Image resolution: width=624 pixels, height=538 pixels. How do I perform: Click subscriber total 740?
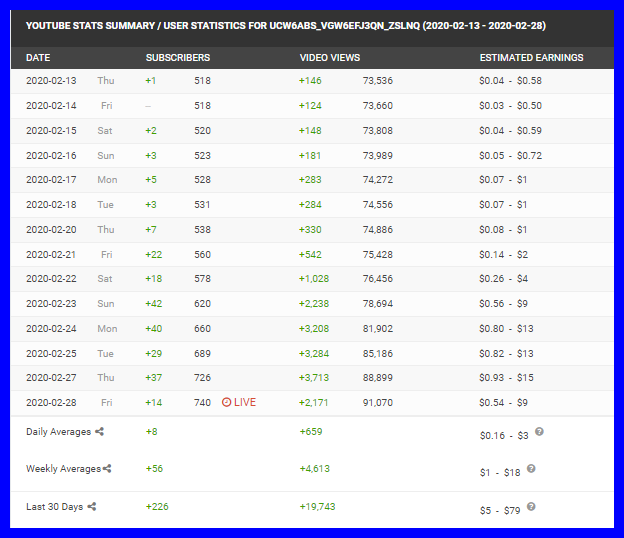click(x=202, y=403)
